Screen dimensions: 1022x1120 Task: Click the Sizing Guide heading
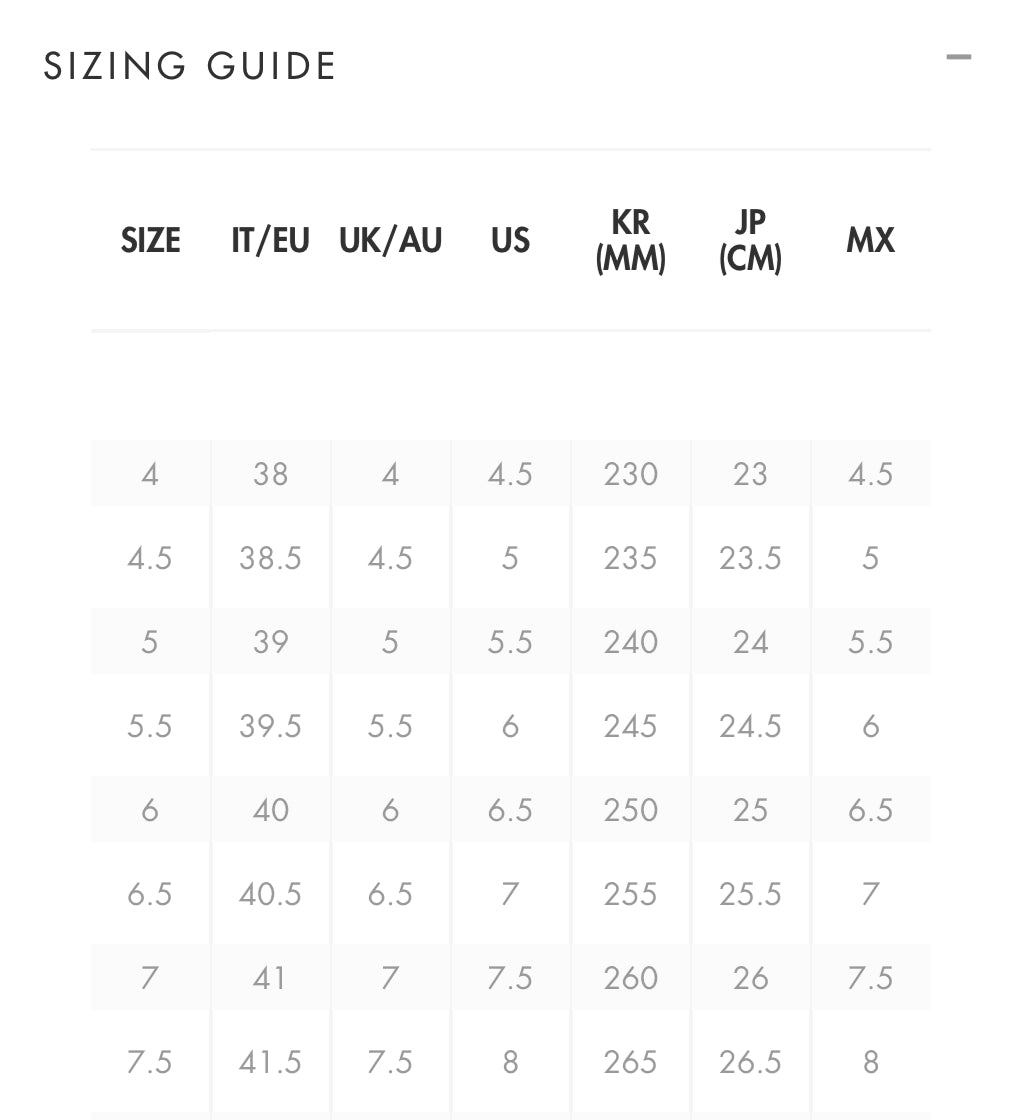click(x=190, y=66)
